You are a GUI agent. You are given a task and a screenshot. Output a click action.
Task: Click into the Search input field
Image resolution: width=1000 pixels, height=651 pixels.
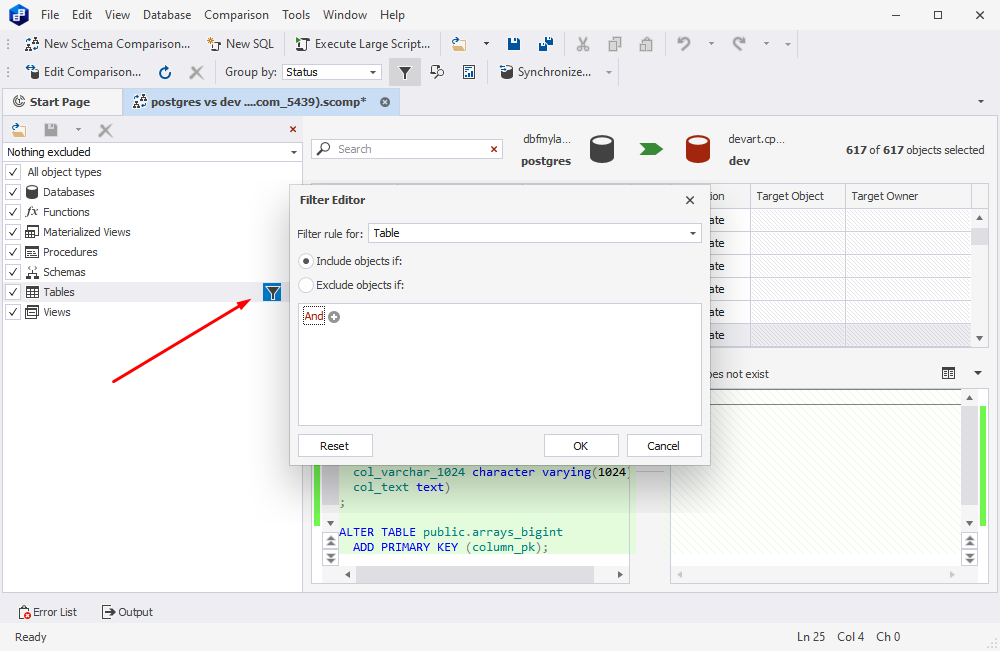(408, 149)
